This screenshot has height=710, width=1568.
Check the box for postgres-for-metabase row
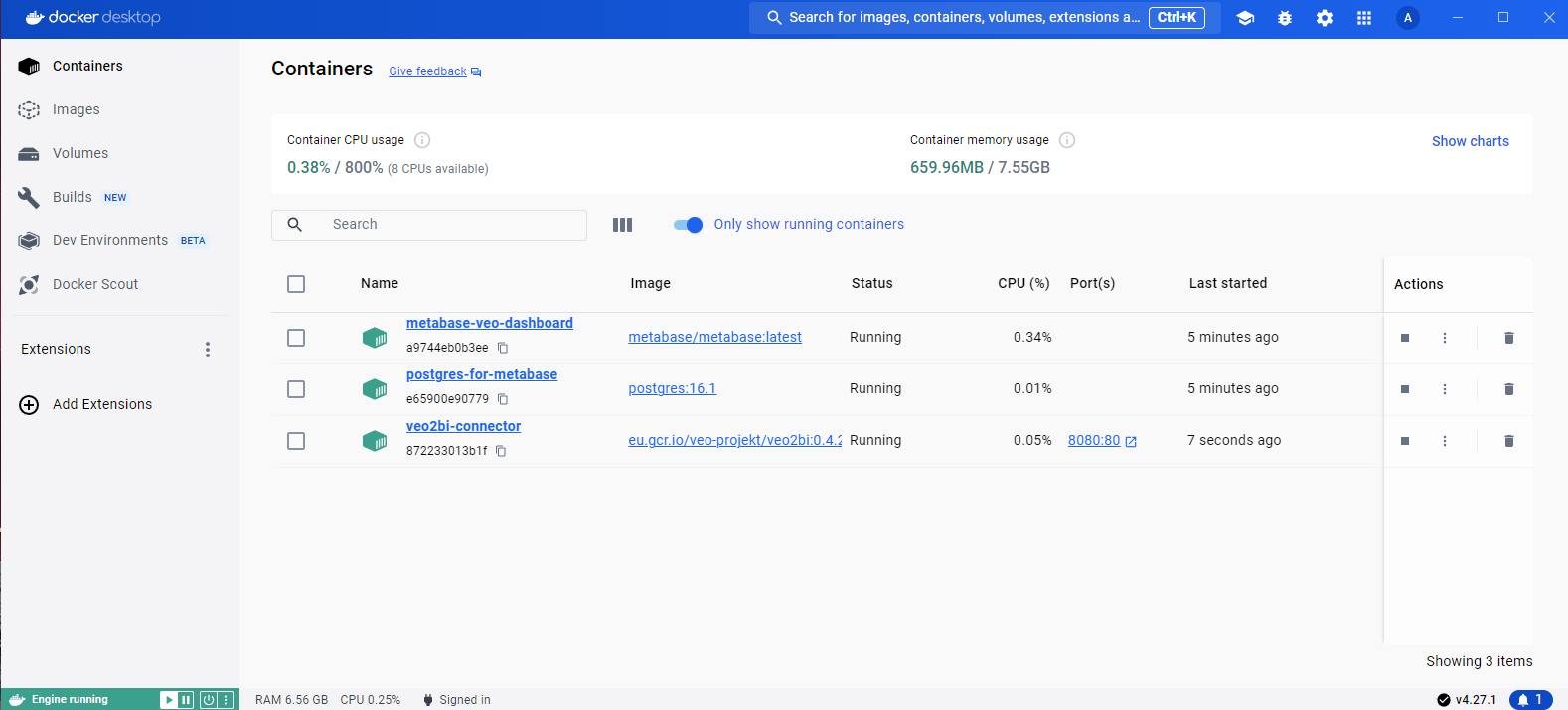(x=296, y=389)
